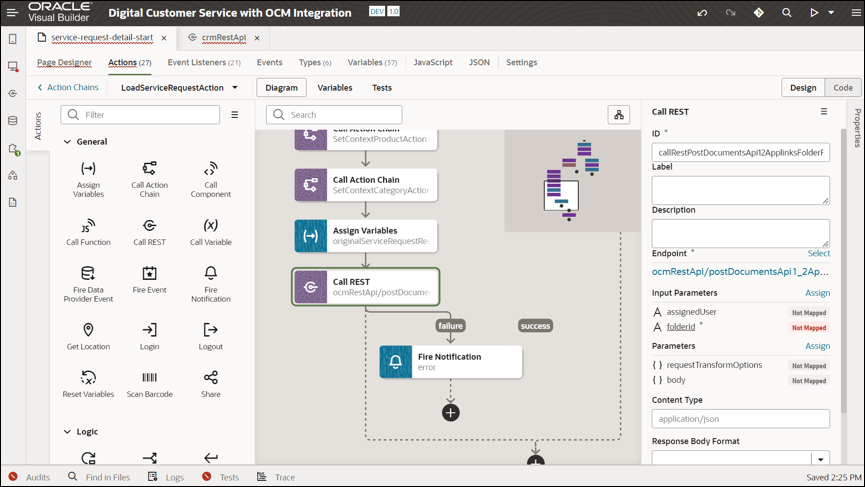Open Mobile Applications in navigator
The height and width of the screenshot is (487, 865).
(x=13, y=39)
